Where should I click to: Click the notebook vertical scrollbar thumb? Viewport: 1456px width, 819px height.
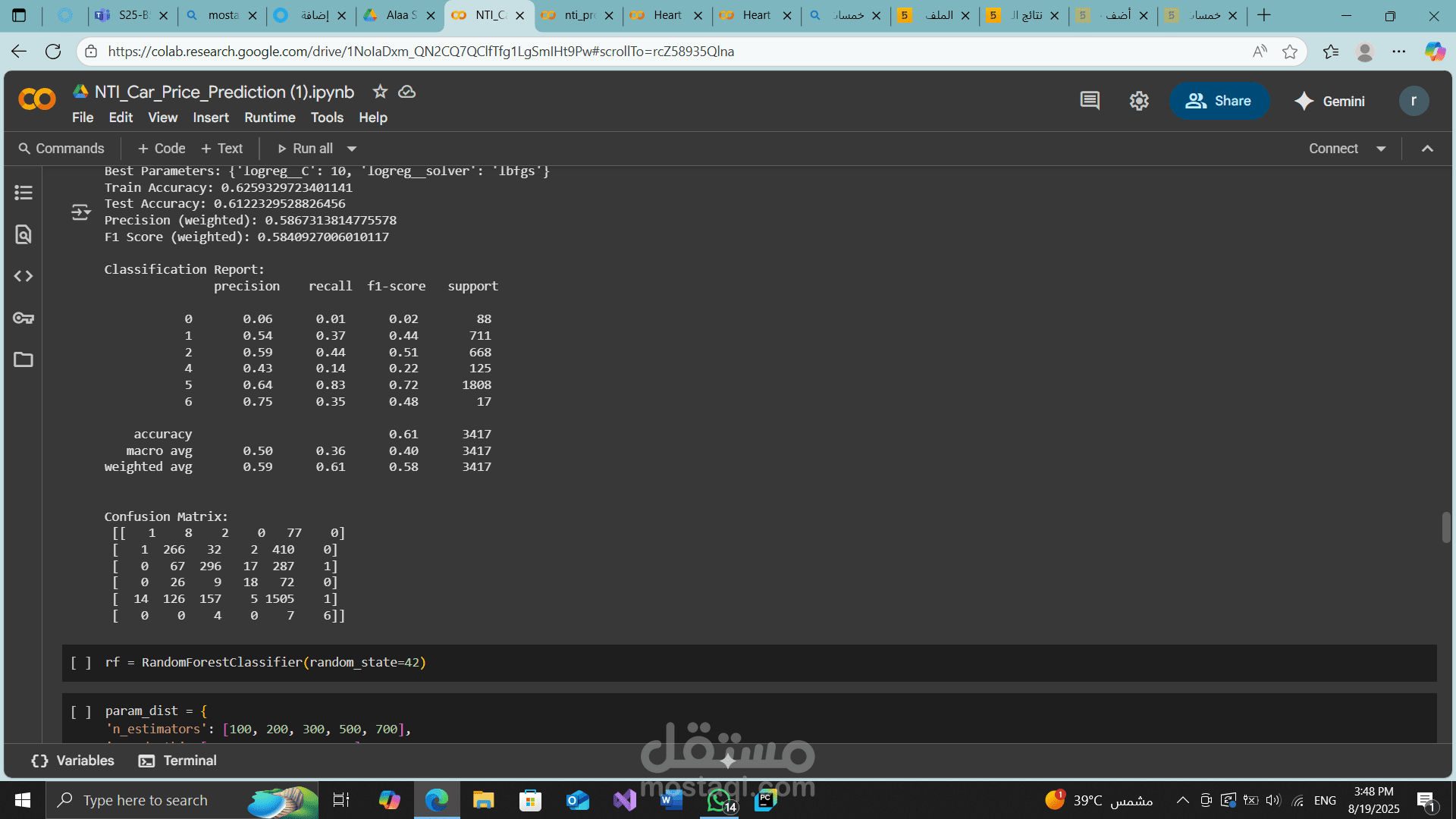pyautogui.click(x=1446, y=528)
